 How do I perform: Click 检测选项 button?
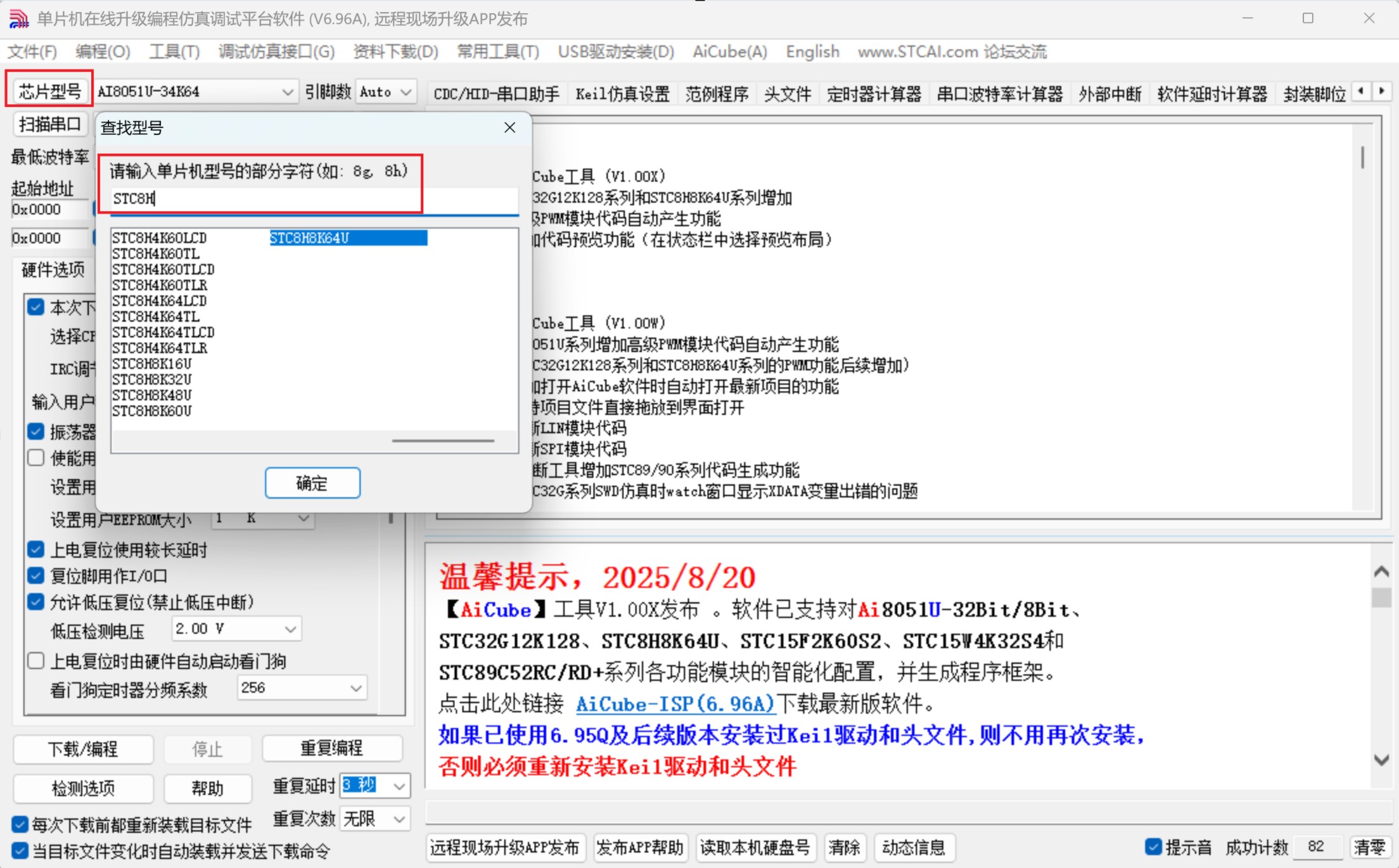83,788
